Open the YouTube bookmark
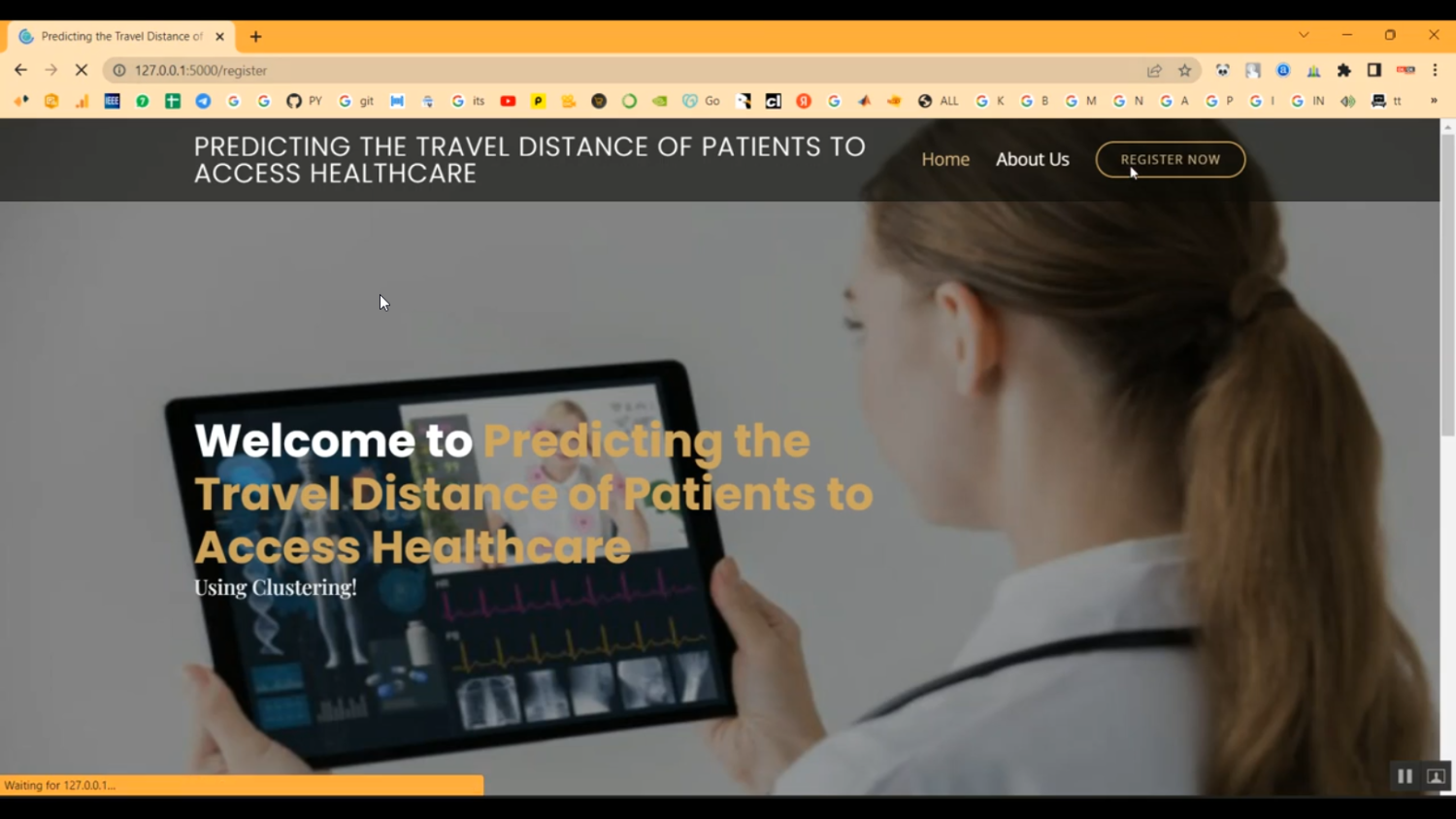The width and height of the screenshot is (1456, 819). pyautogui.click(x=508, y=101)
